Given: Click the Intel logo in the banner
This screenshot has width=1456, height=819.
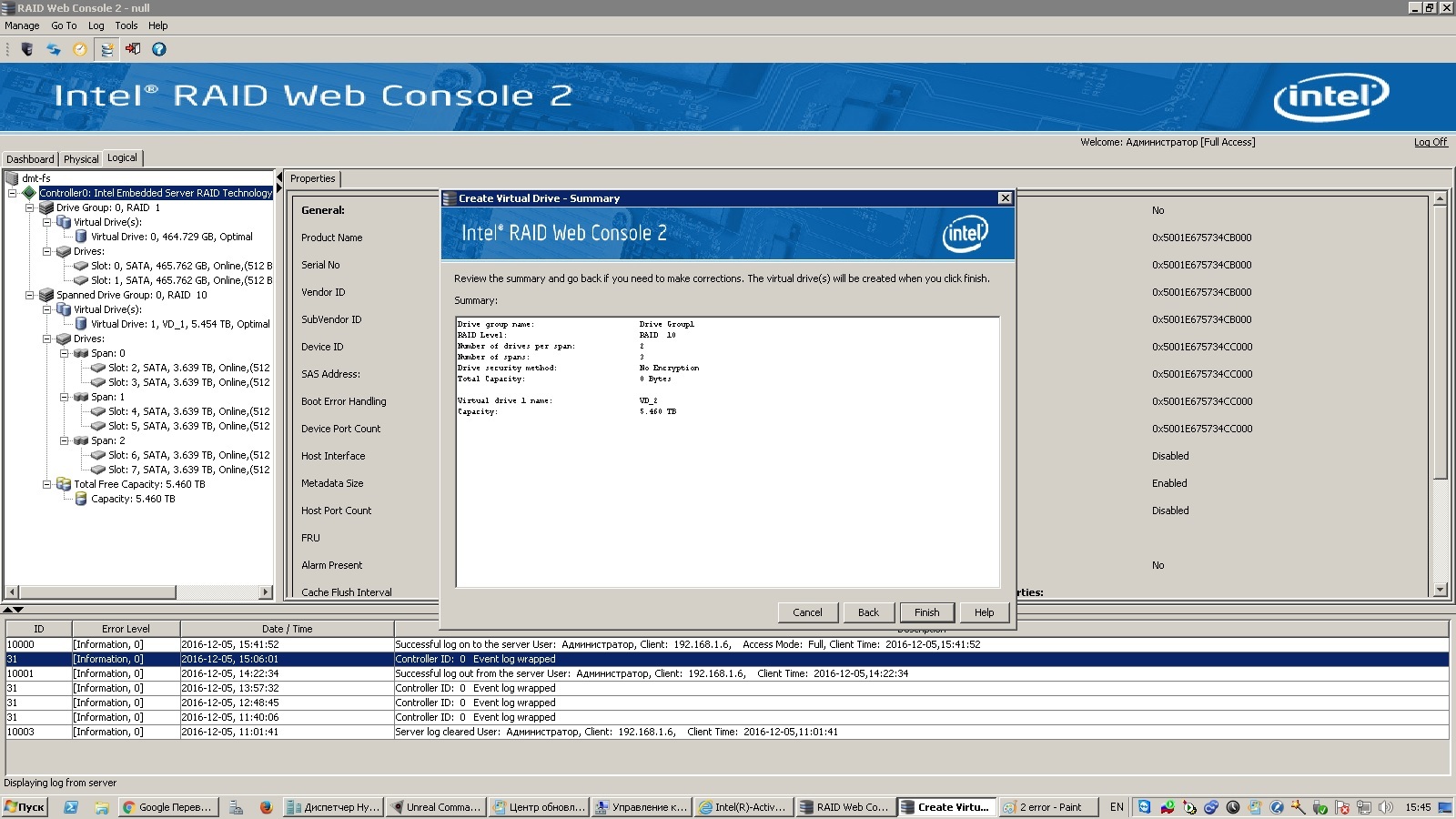Looking at the screenshot, I should point(1331,96).
